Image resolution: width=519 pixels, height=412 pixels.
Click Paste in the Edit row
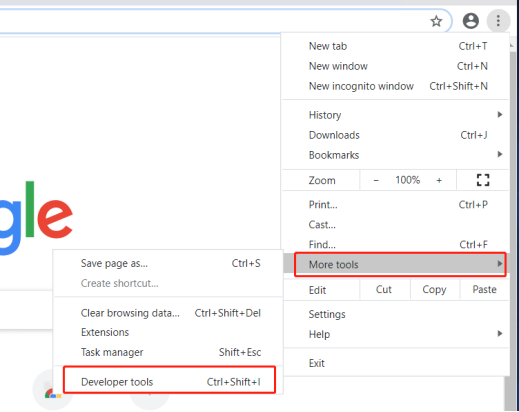(484, 289)
